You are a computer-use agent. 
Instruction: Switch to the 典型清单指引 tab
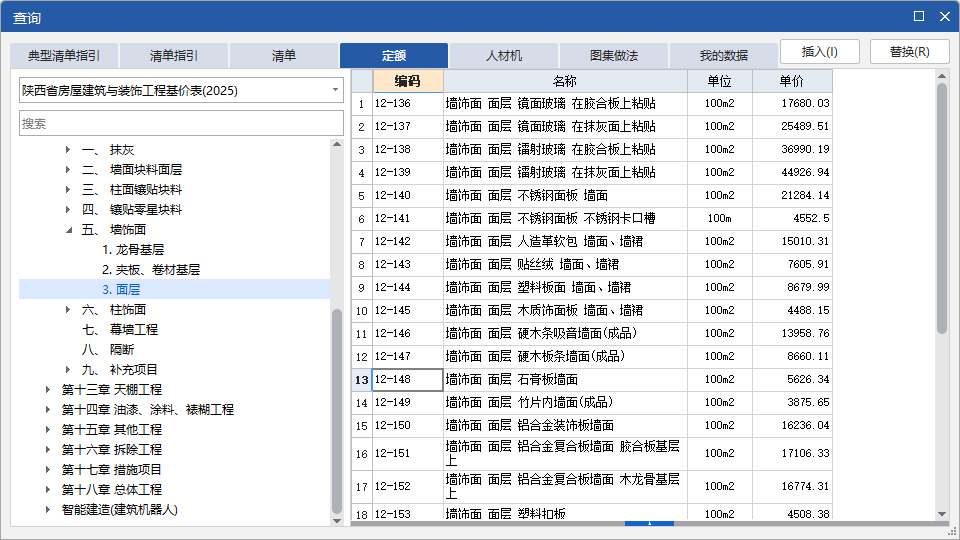pos(64,56)
